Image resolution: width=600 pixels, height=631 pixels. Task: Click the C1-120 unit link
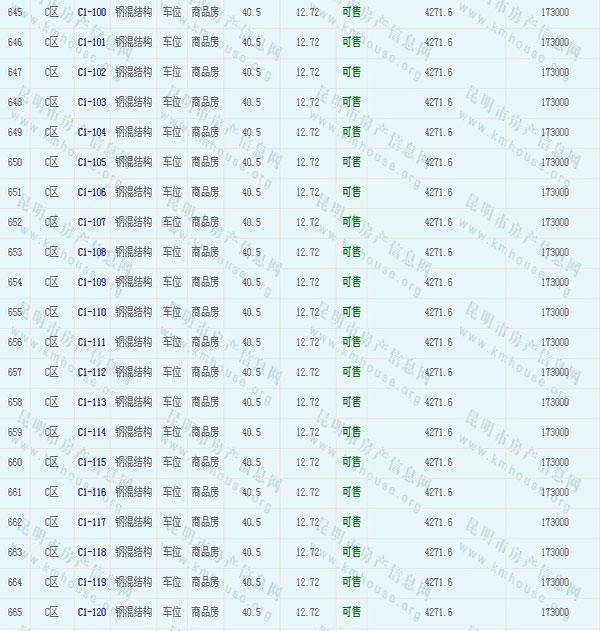point(91,612)
